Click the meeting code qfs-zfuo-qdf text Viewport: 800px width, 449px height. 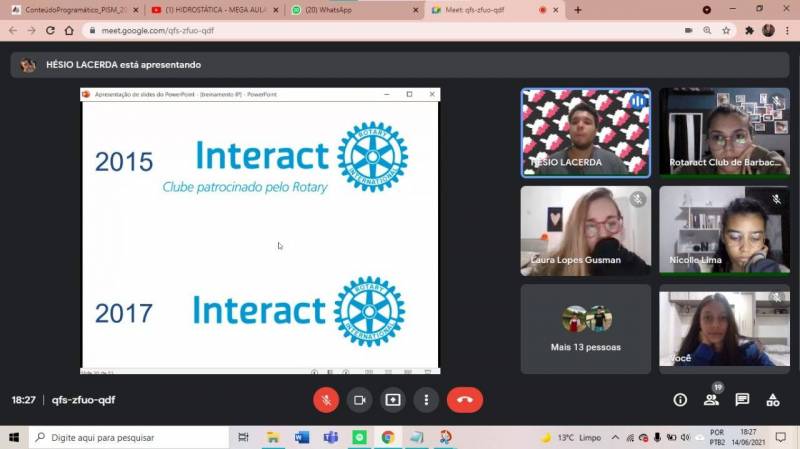(x=83, y=400)
